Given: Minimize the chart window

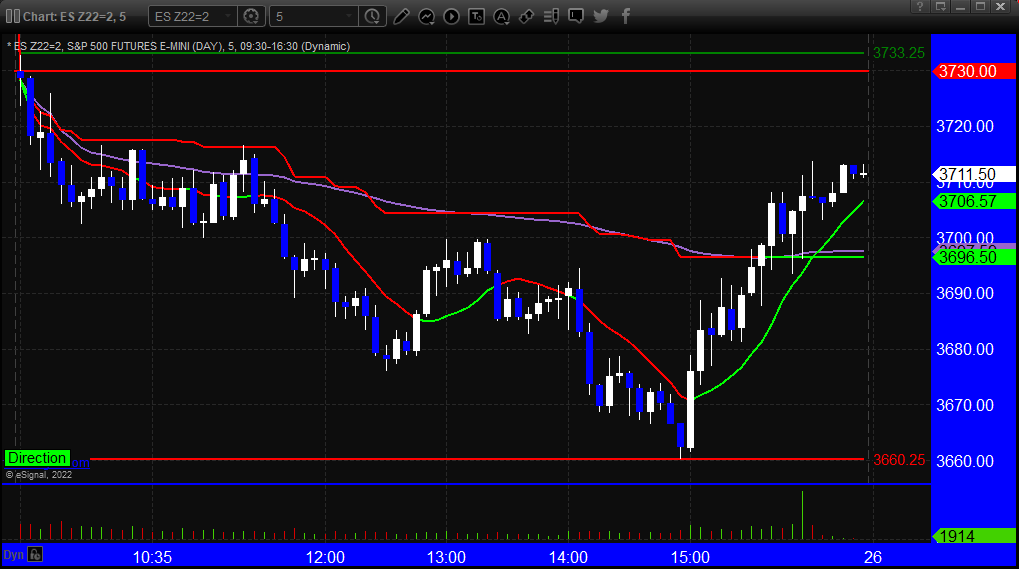Looking at the screenshot, I should point(961,6).
